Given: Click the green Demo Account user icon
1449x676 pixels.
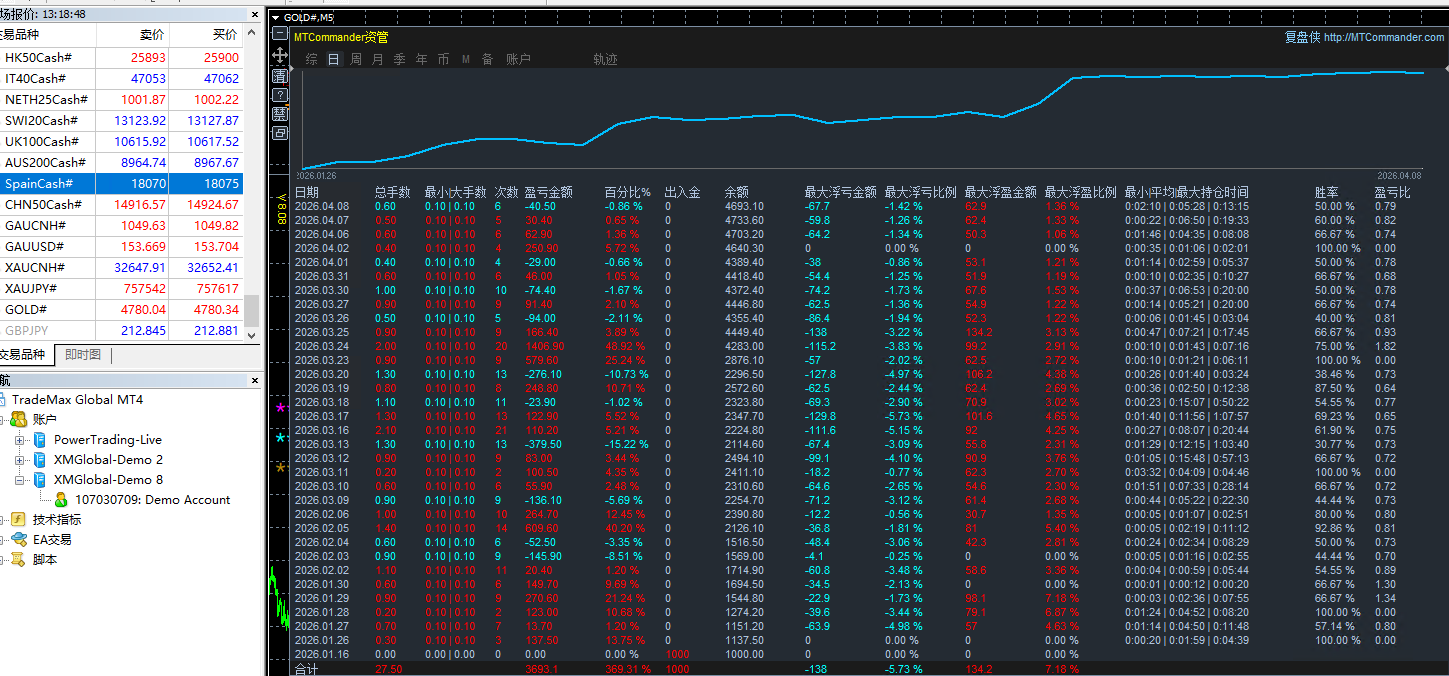Looking at the screenshot, I should pyautogui.click(x=61, y=500).
